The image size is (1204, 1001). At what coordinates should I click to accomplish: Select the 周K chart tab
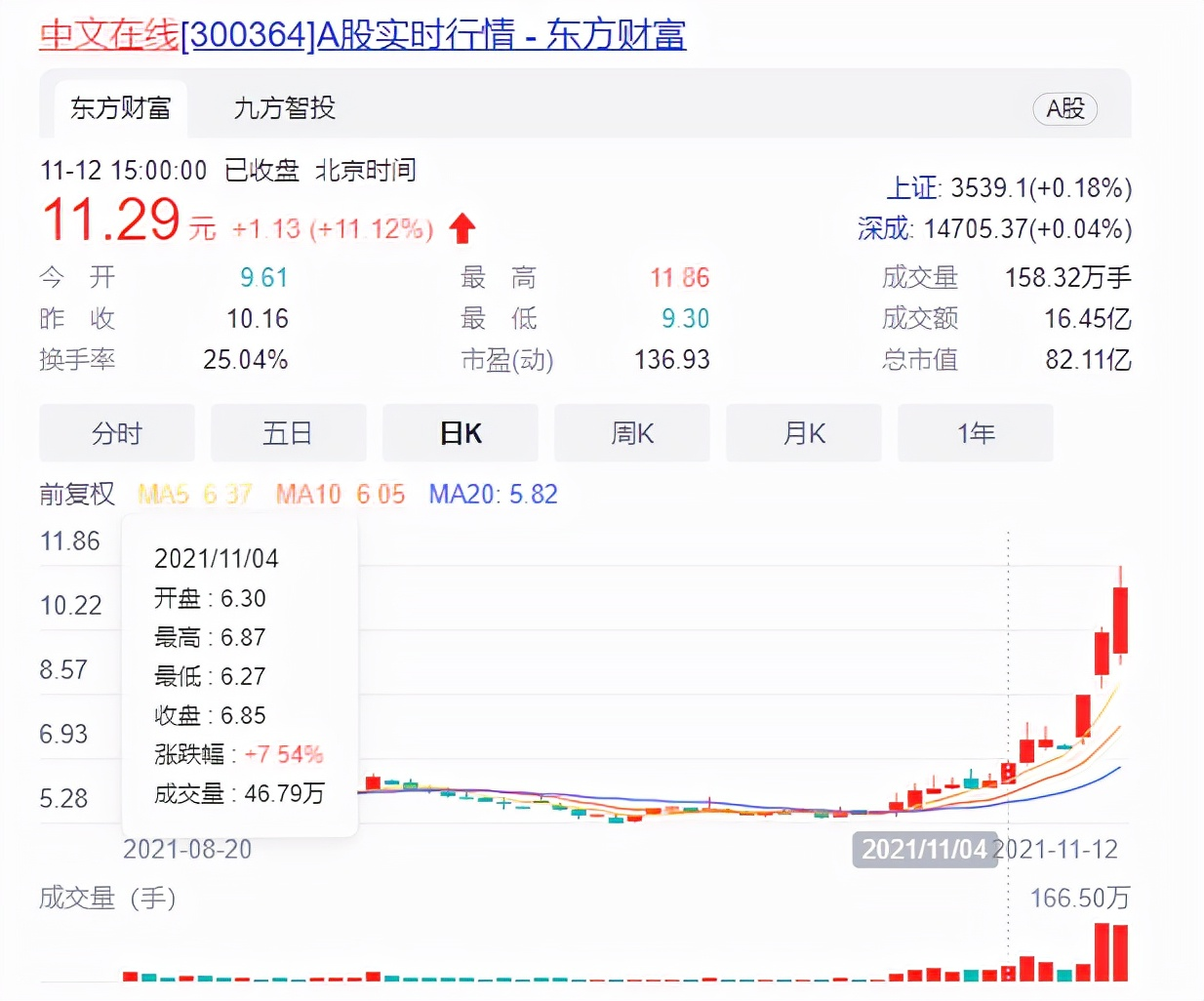tap(632, 433)
